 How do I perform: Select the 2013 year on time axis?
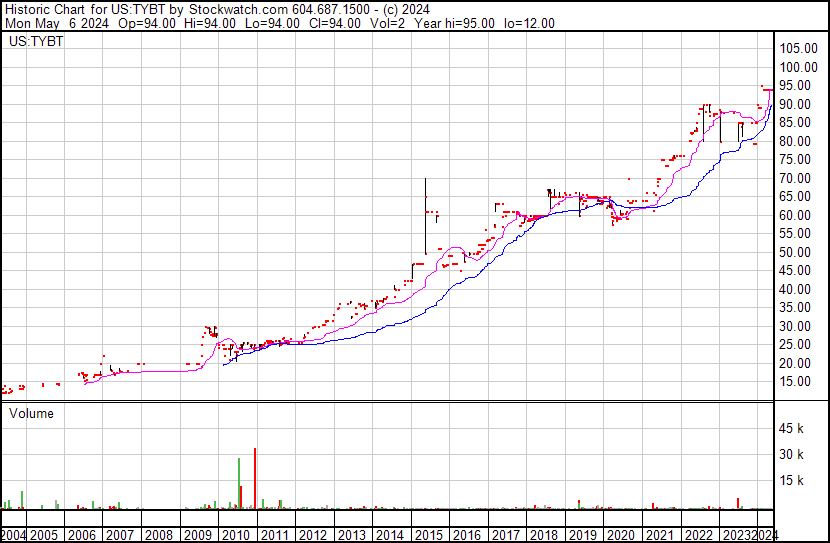(351, 535)
